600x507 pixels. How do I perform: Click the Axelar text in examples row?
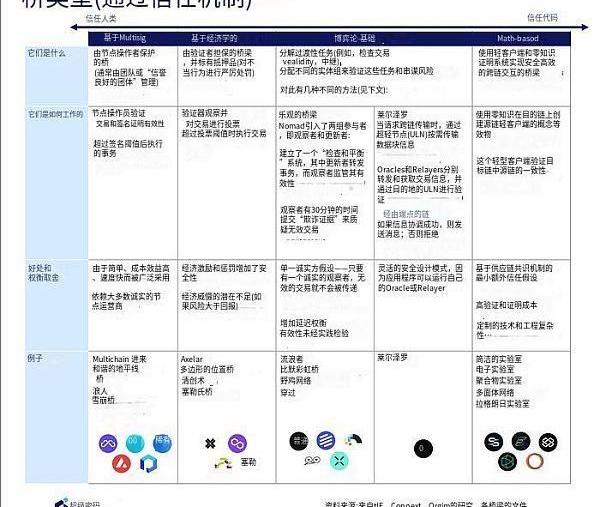pyautogui.click(x=192, y=357)
